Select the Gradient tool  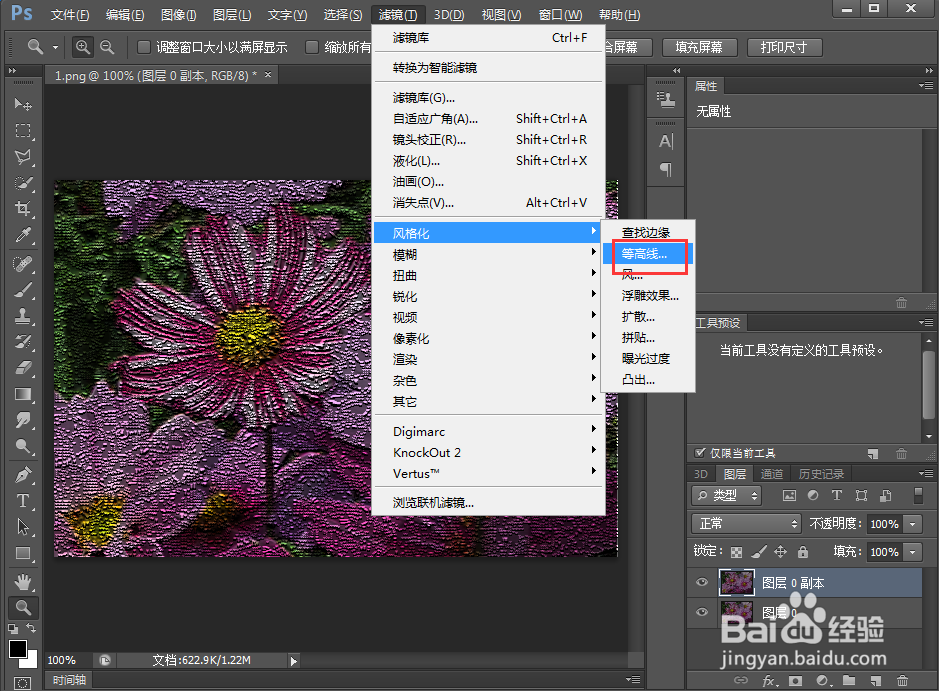point(23,394)
